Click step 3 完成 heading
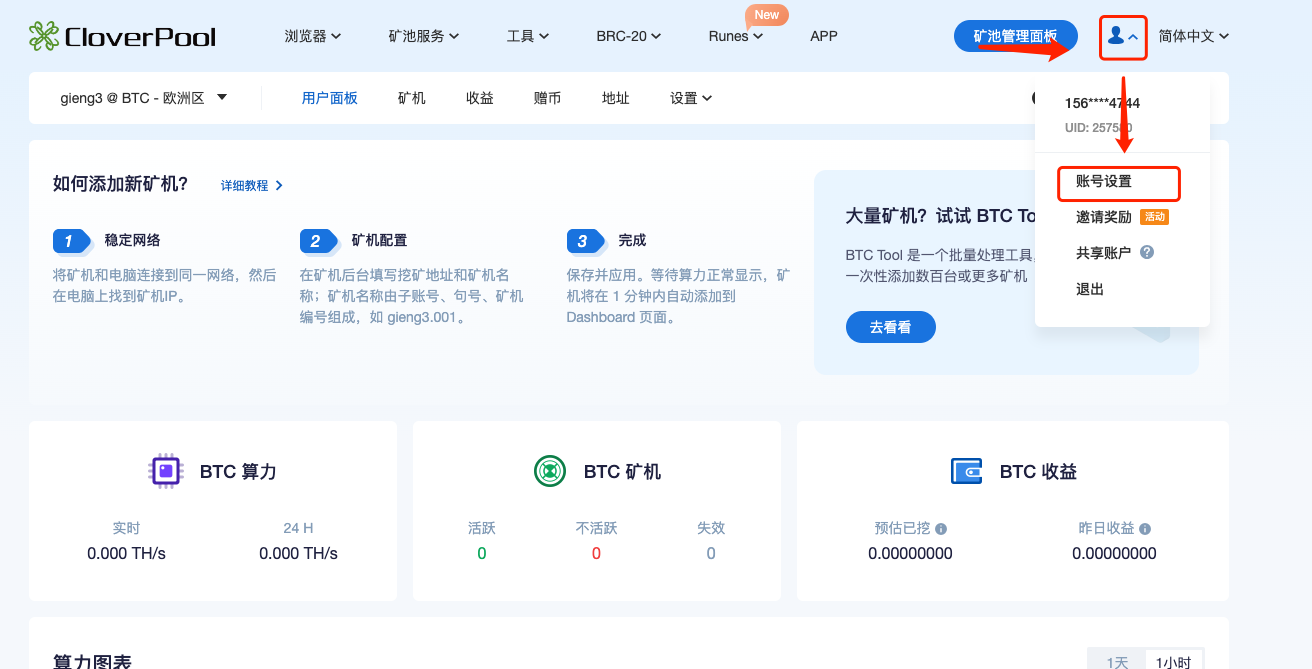Viewport: 1312px width, 669px height. [x=632, y=240]
